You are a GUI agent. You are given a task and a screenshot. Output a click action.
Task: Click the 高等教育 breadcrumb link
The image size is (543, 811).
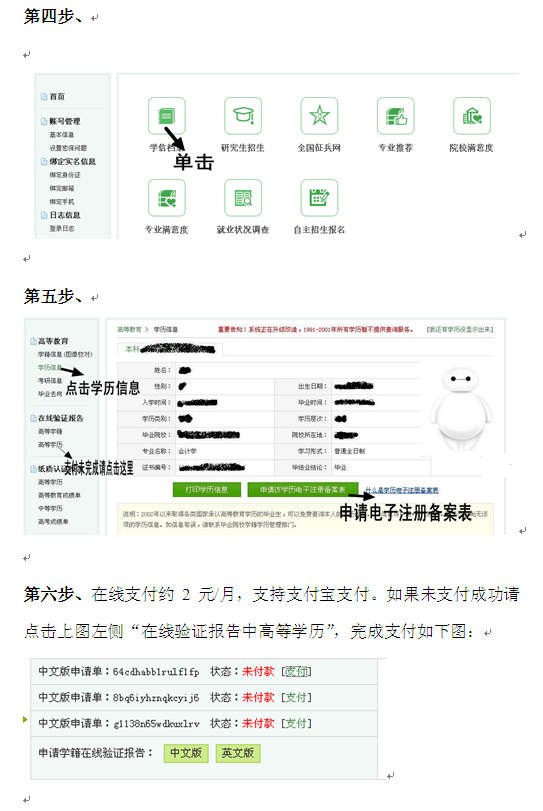(129, 329)
